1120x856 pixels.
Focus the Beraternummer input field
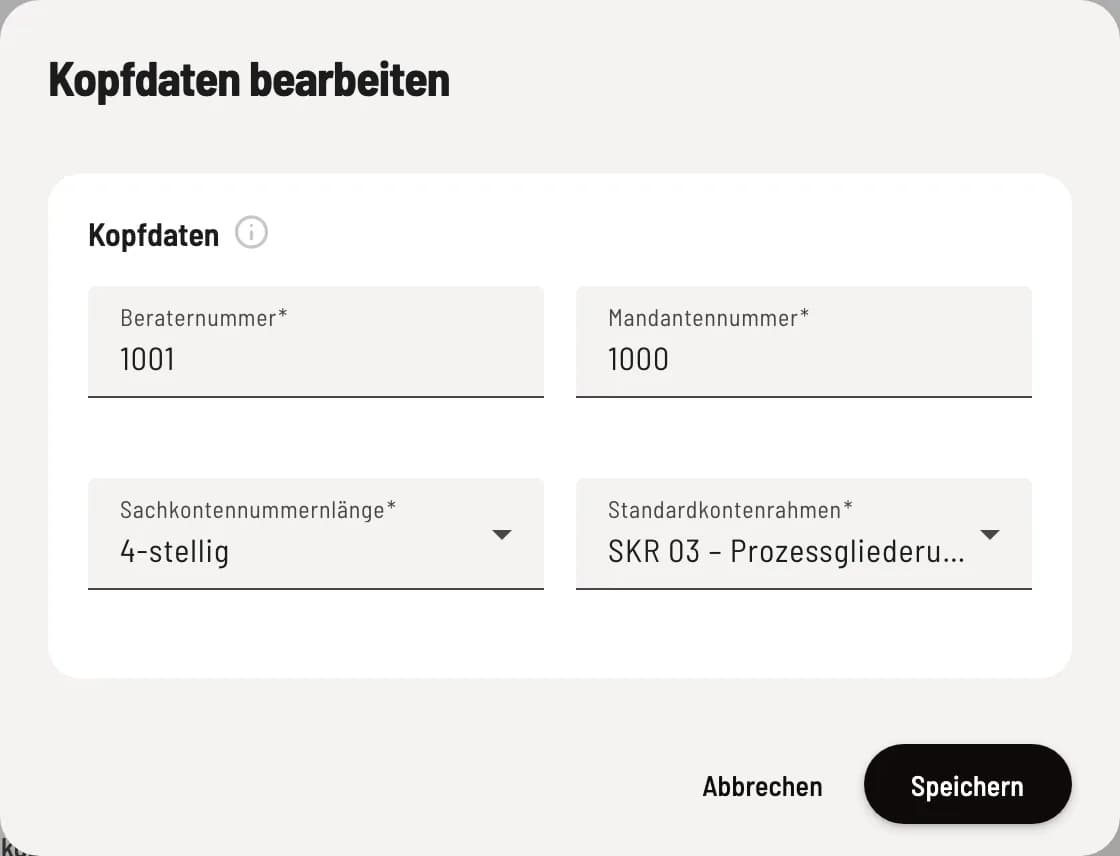316,342
